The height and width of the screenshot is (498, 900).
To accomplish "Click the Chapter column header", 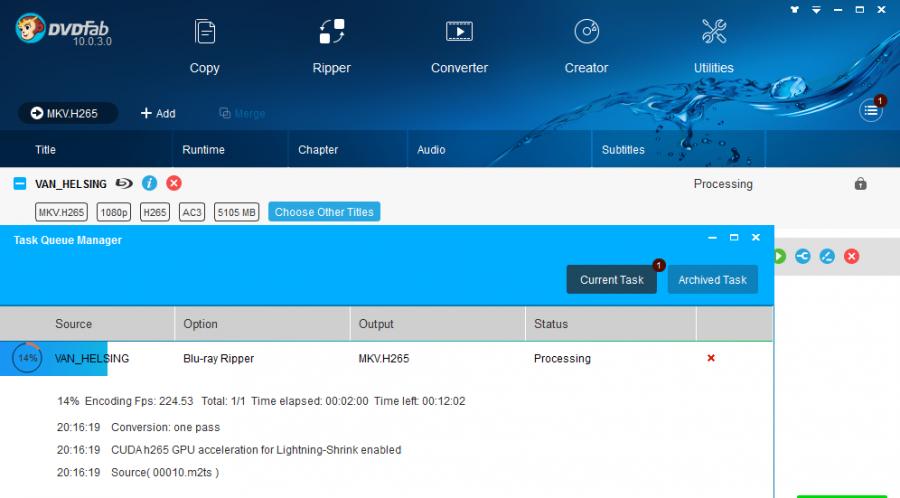I will pyautogui.click(x=318, y=150).
